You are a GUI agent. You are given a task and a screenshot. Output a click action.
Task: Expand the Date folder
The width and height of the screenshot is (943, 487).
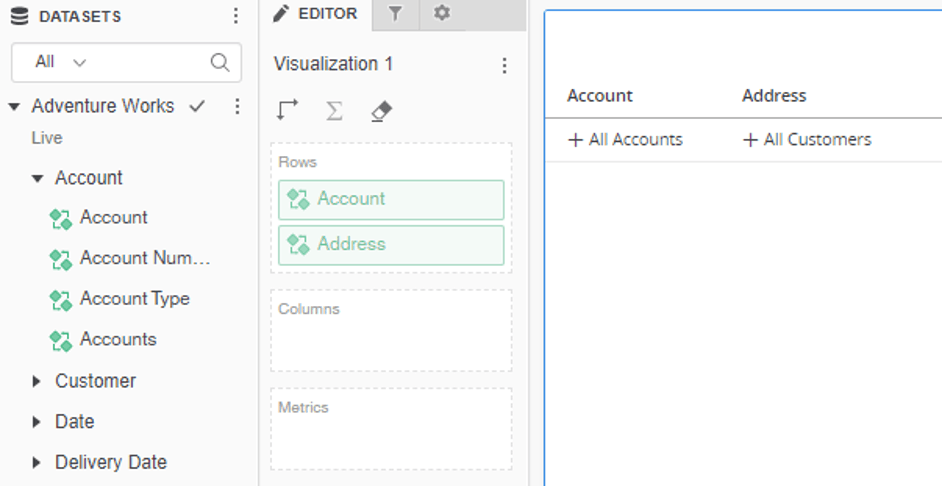(x=37, y=422)
